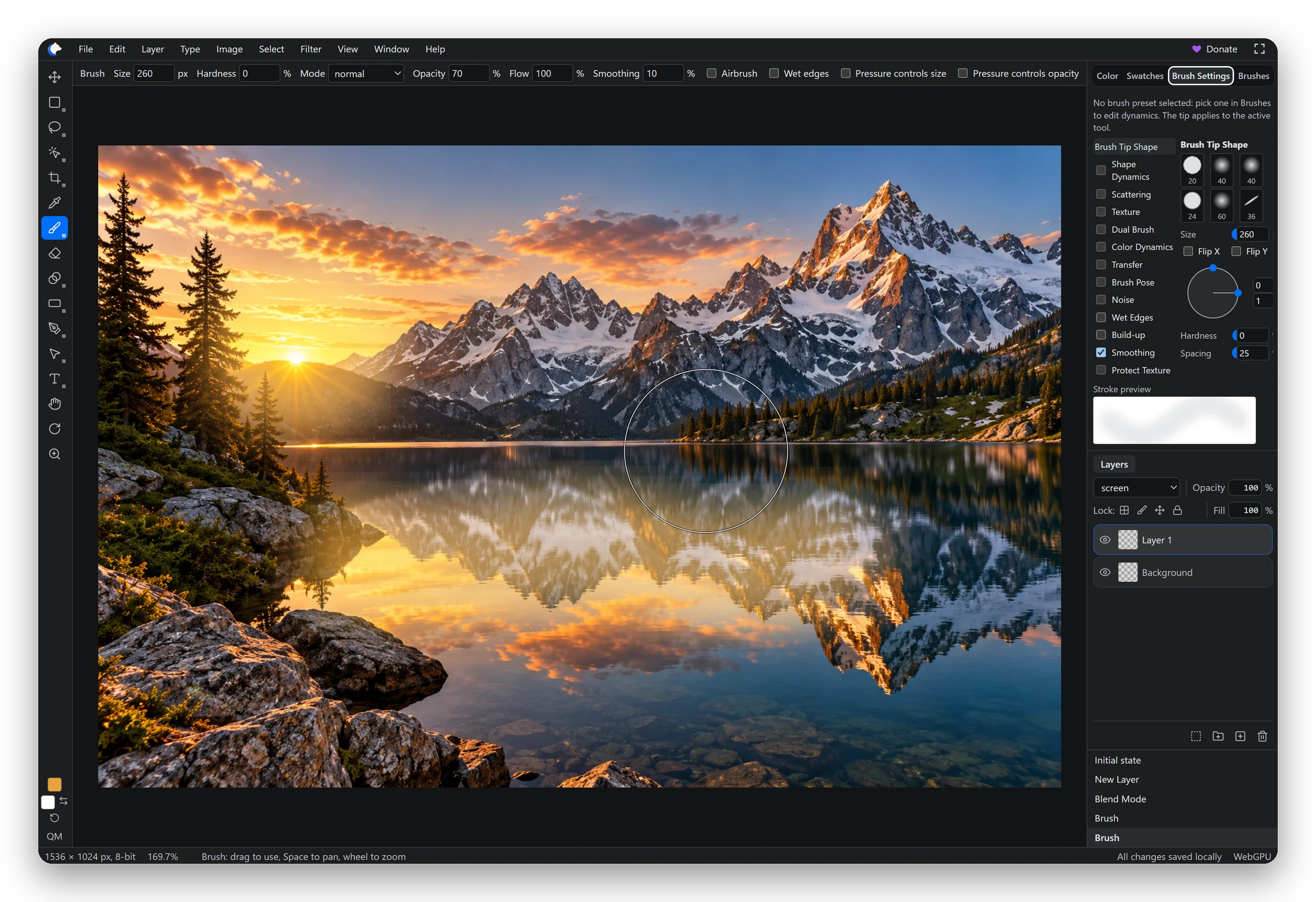Select the Clone Stamp tool
Viewport: 1316px width, 902px height.
[54, 278]
